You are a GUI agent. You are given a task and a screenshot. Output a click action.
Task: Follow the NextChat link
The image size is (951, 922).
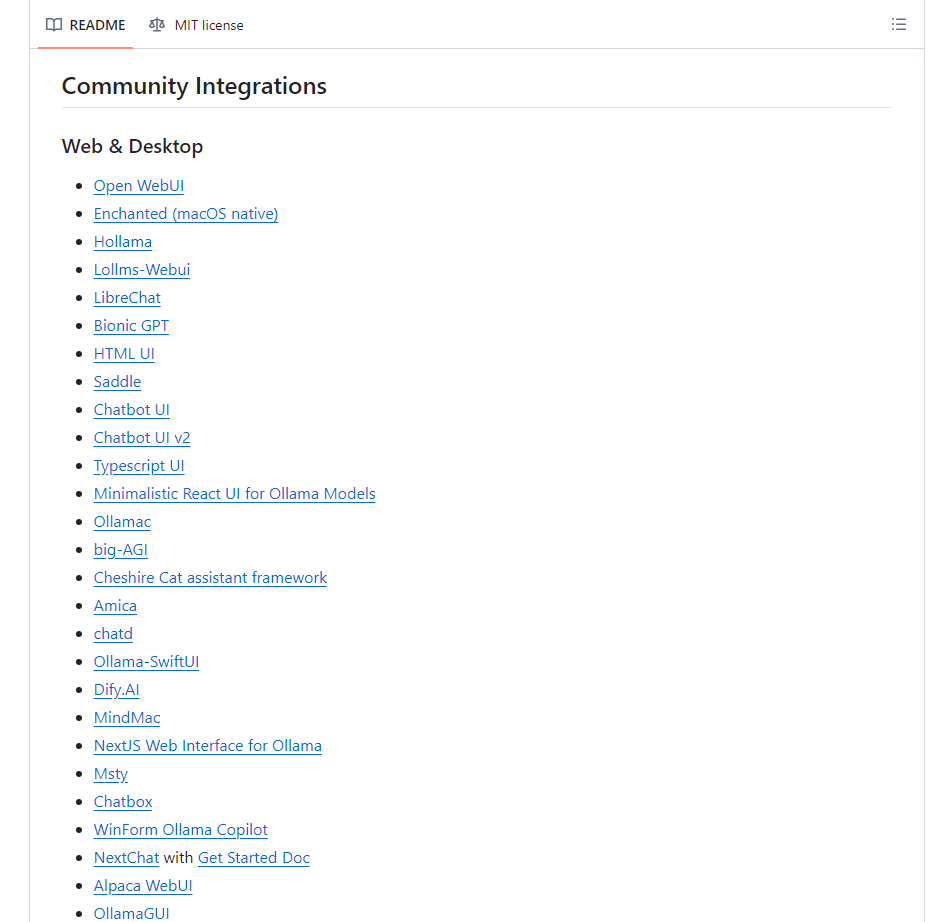(126, 858)
